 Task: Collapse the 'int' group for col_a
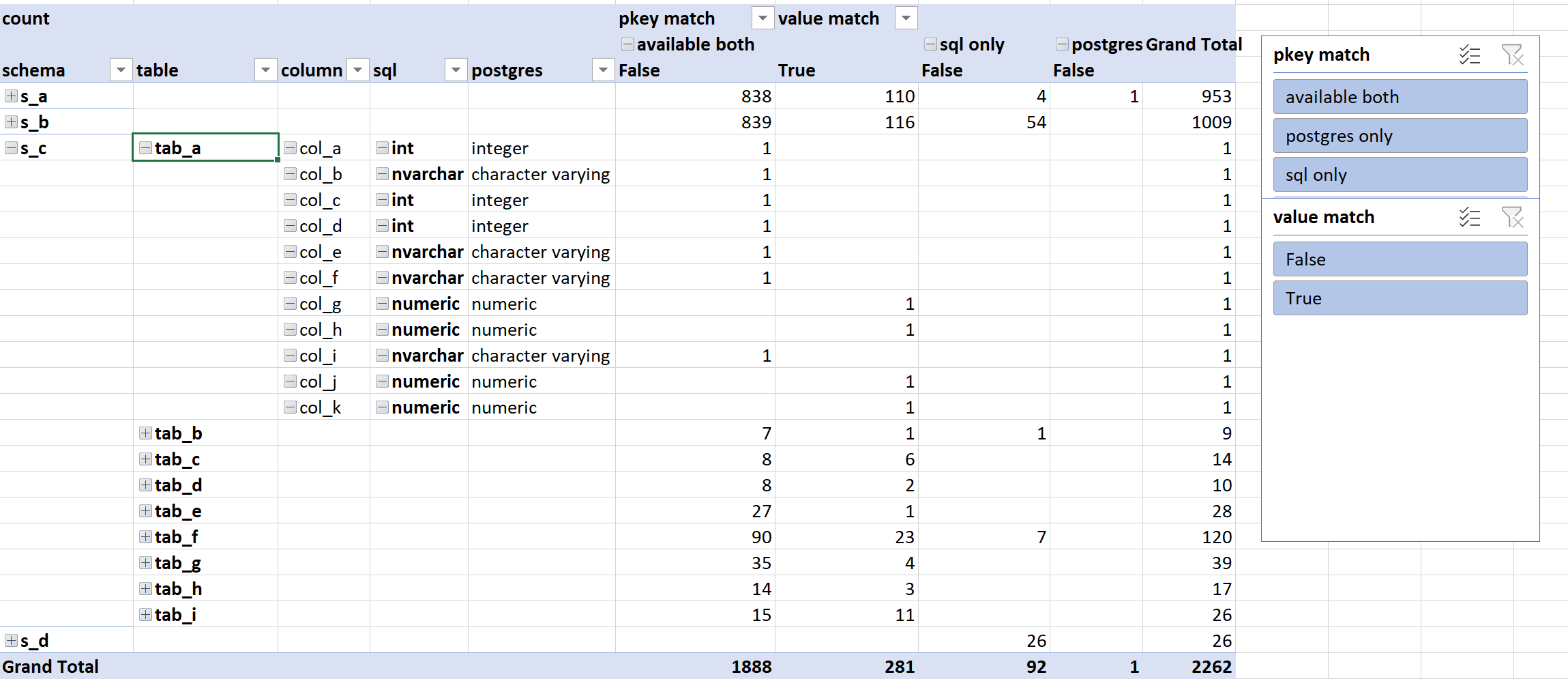point(383,147)
